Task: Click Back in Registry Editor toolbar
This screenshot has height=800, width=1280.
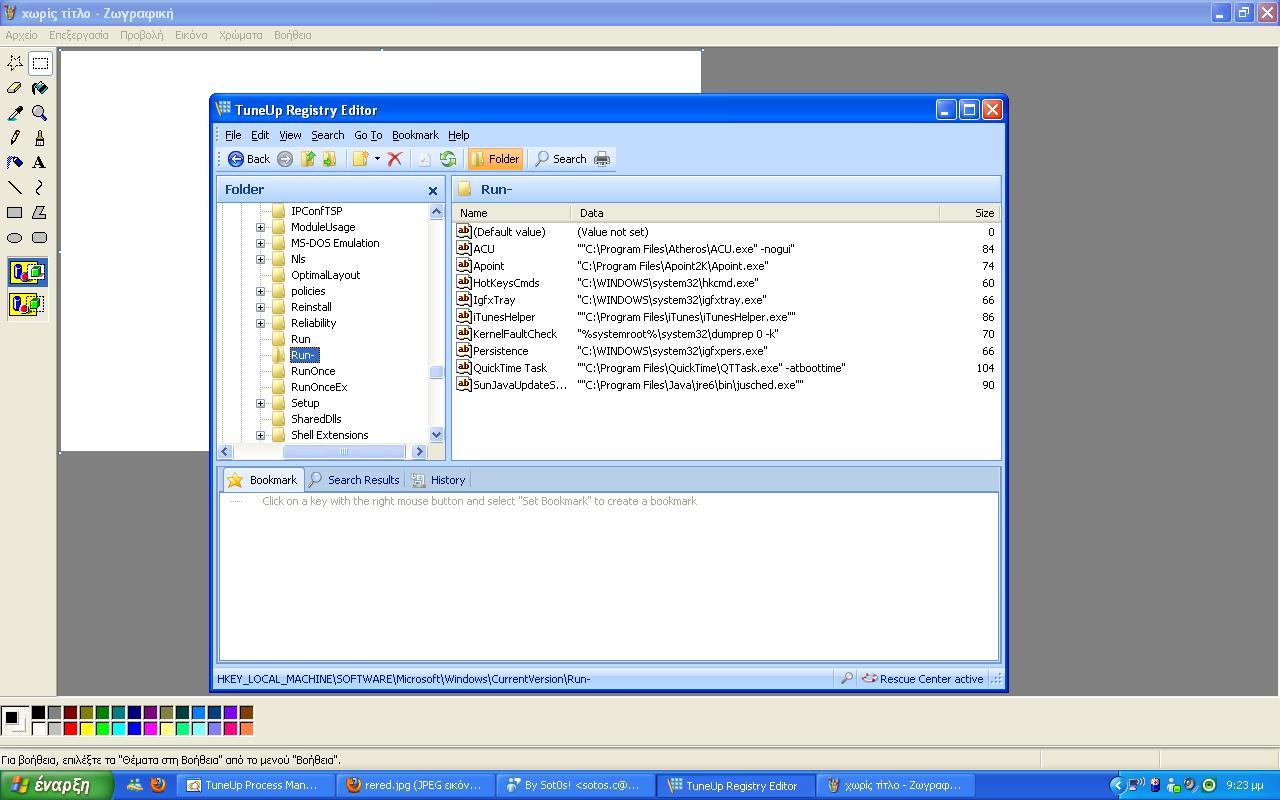Action: [249, 159]
